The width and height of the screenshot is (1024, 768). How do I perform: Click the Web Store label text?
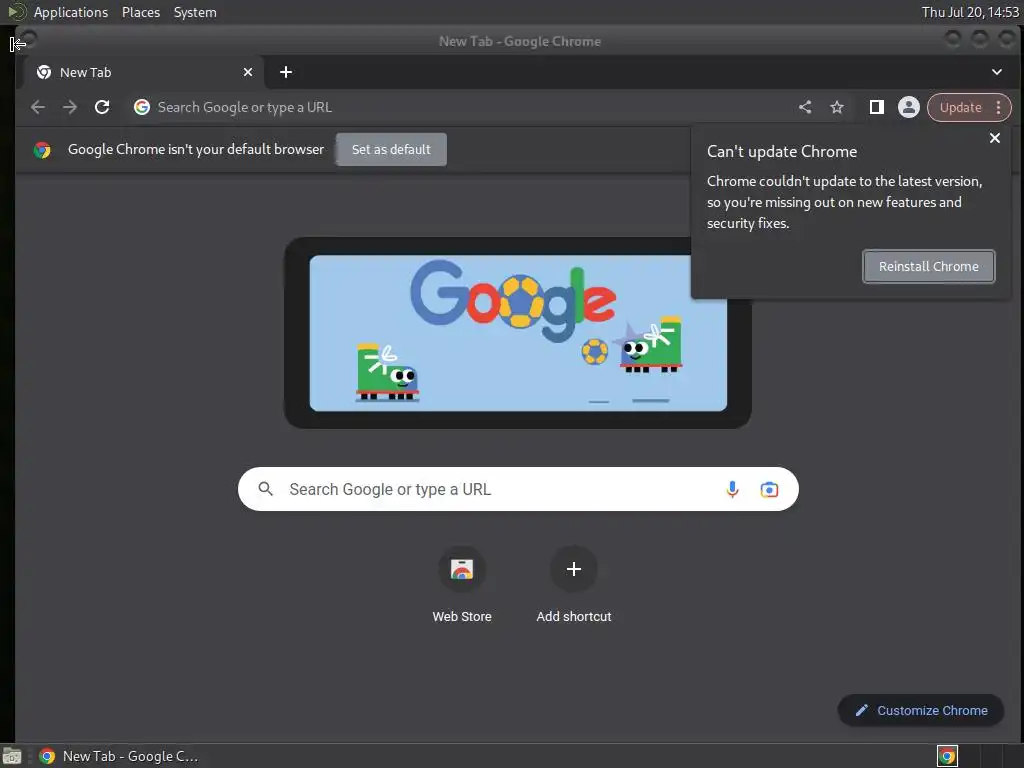tap(462, 616)
